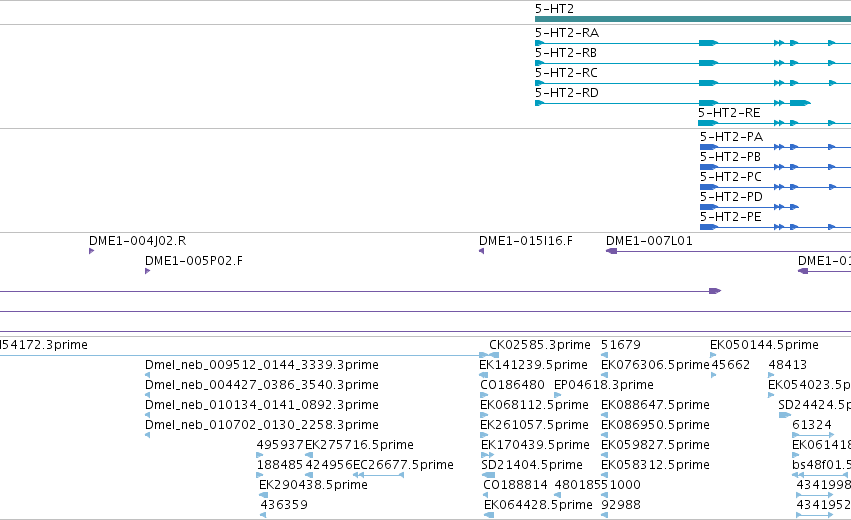The height and width of the screenshot is (520, 851).
Task: Open transcript 5-HT2-RD label
Action: (x=567, y=93)
